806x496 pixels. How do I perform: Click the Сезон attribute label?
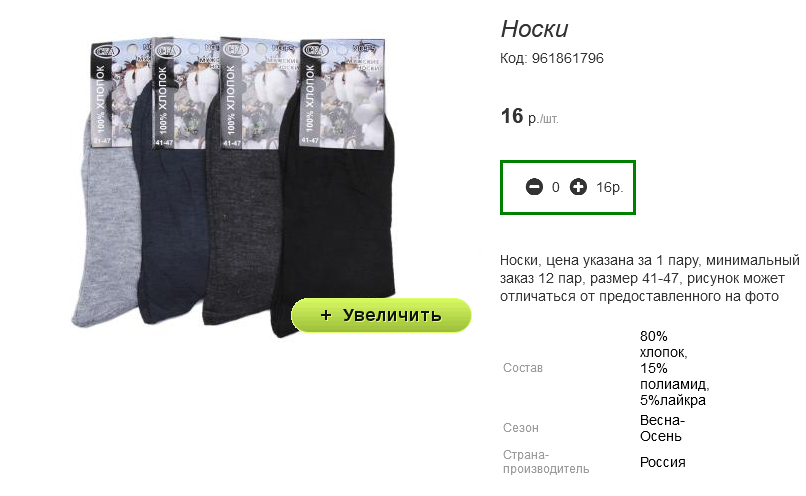pos(521,428)
